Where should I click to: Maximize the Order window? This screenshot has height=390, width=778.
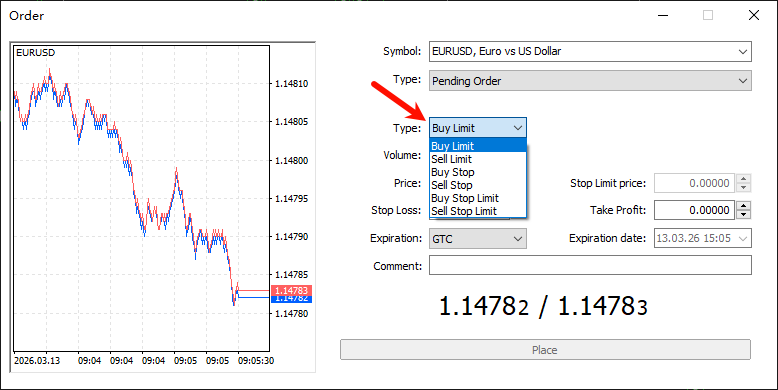[x=708, y=15]
